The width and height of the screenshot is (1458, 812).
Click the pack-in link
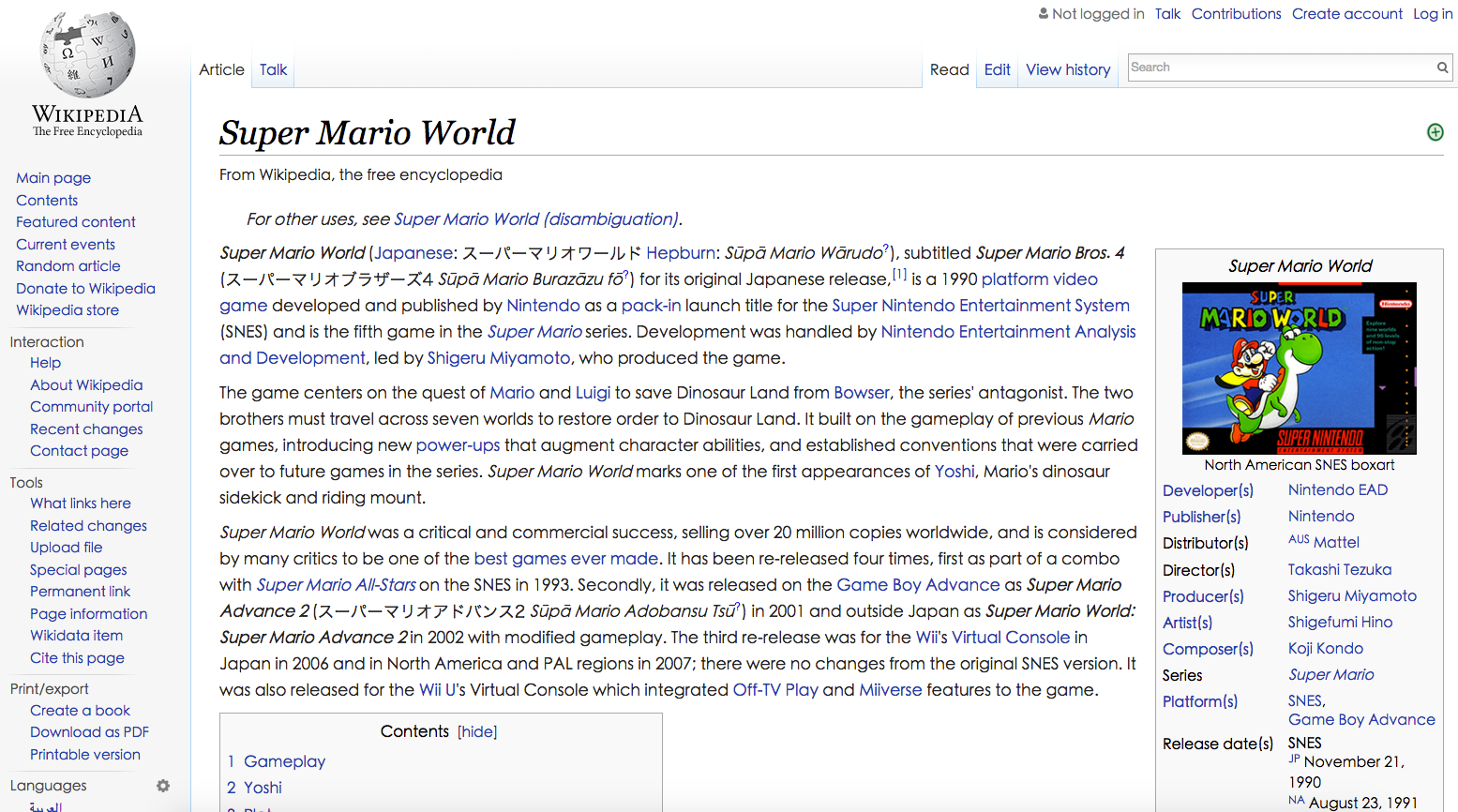(651, 306)
